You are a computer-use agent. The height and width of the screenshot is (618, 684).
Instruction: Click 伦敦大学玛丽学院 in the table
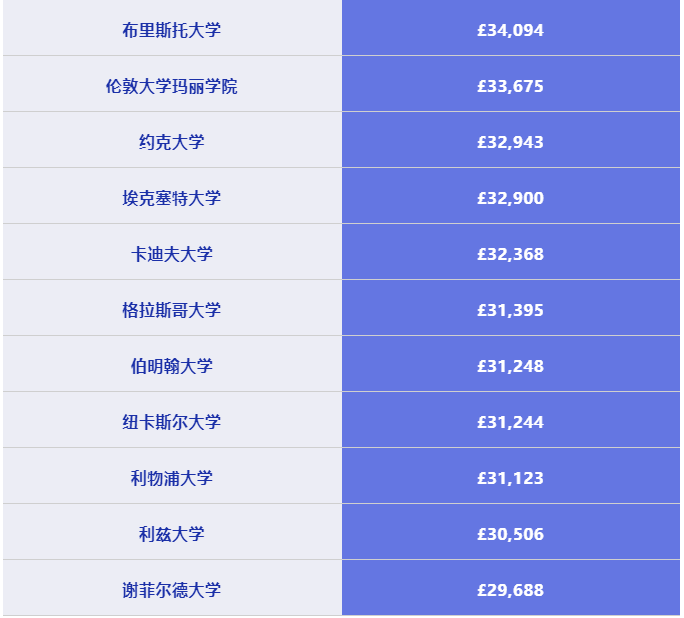172,86
